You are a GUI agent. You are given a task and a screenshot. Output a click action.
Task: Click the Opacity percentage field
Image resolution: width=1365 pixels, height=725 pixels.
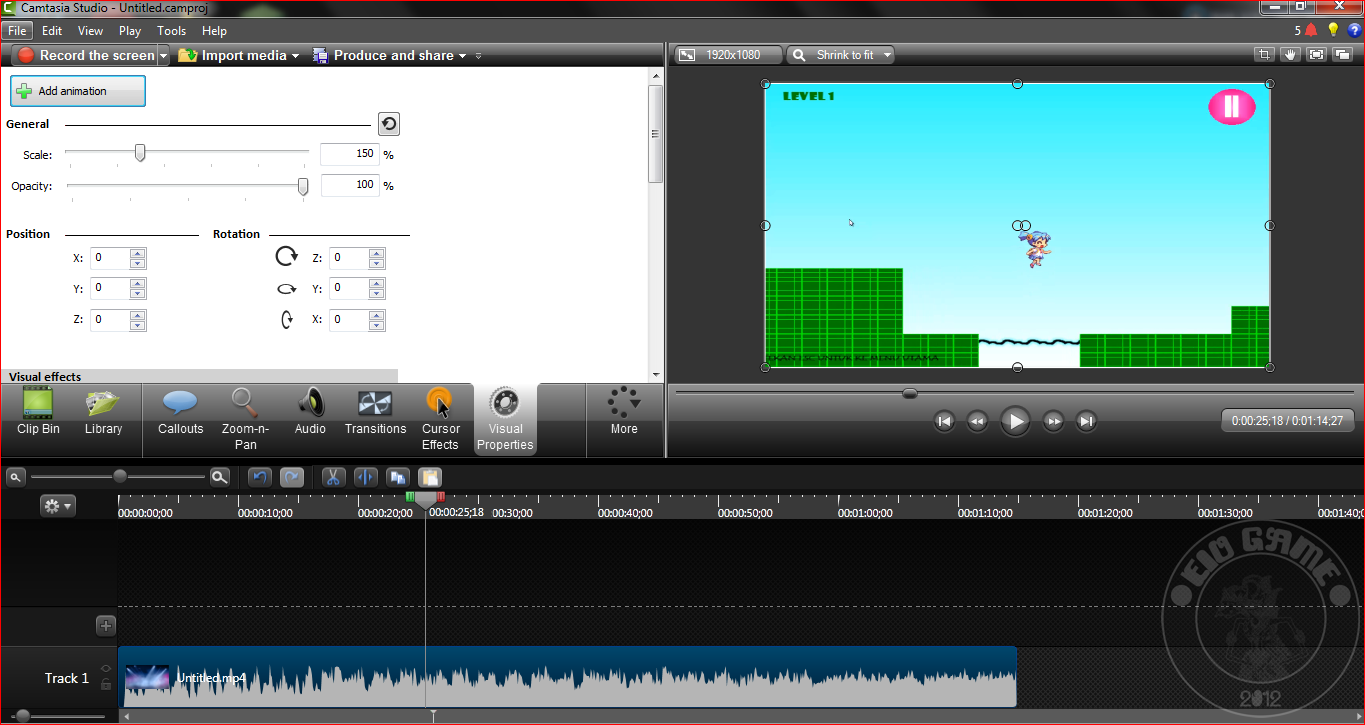(349, 185)
